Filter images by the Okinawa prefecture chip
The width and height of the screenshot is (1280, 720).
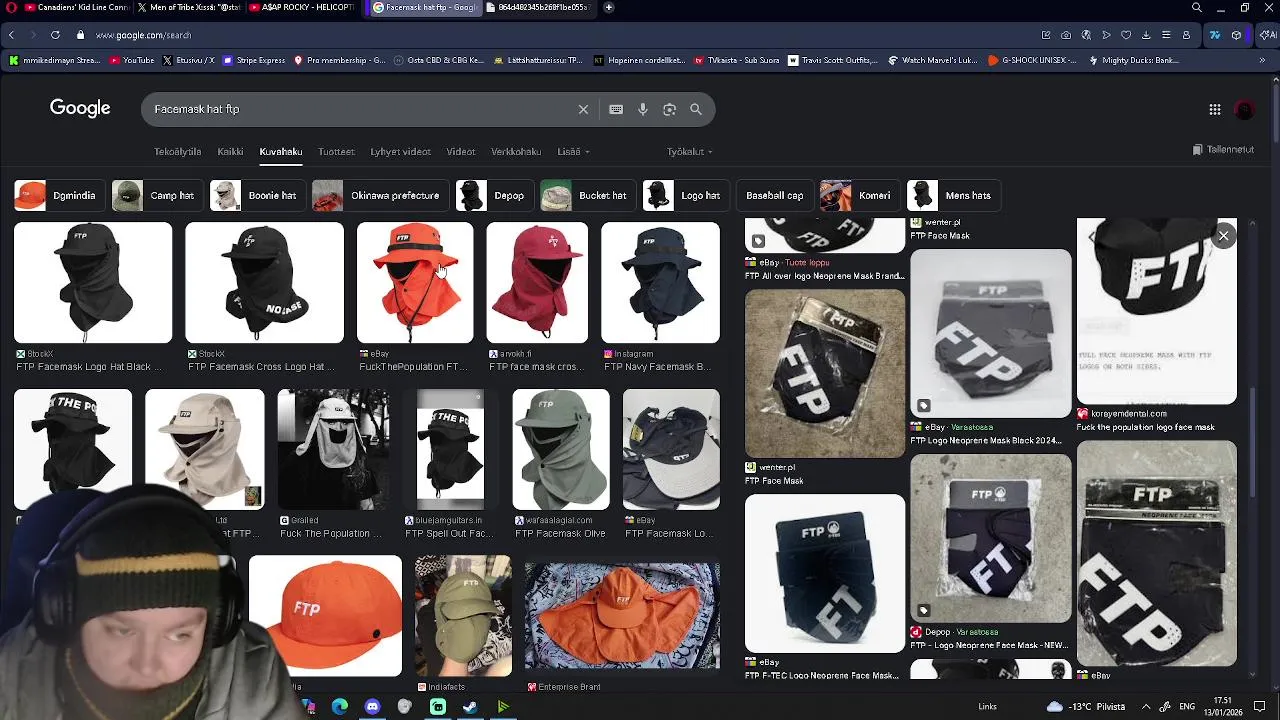point(378,196)
